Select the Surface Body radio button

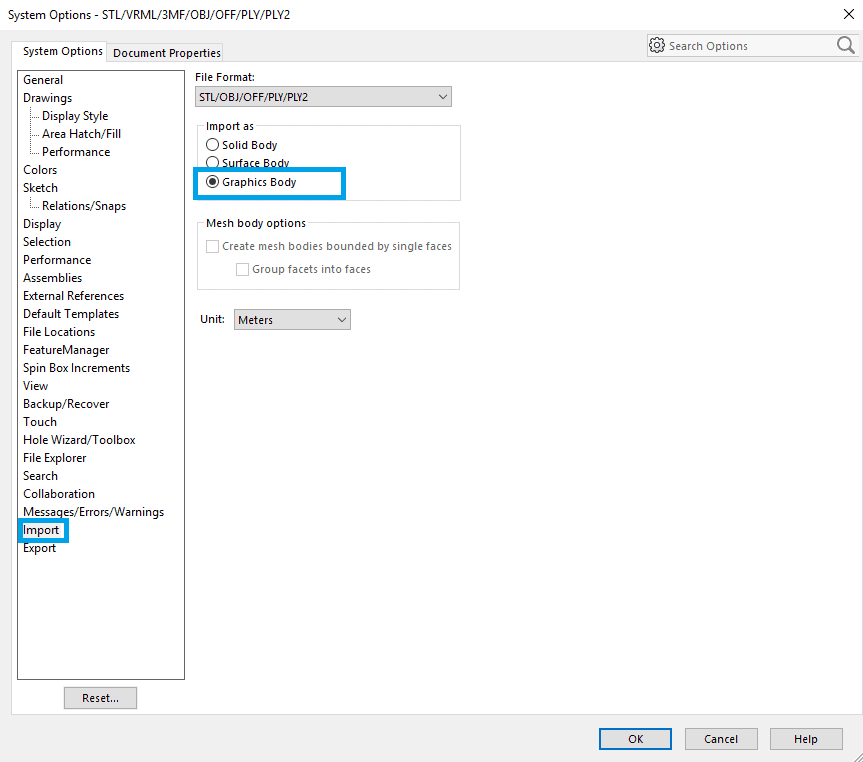tap(212, 162)
